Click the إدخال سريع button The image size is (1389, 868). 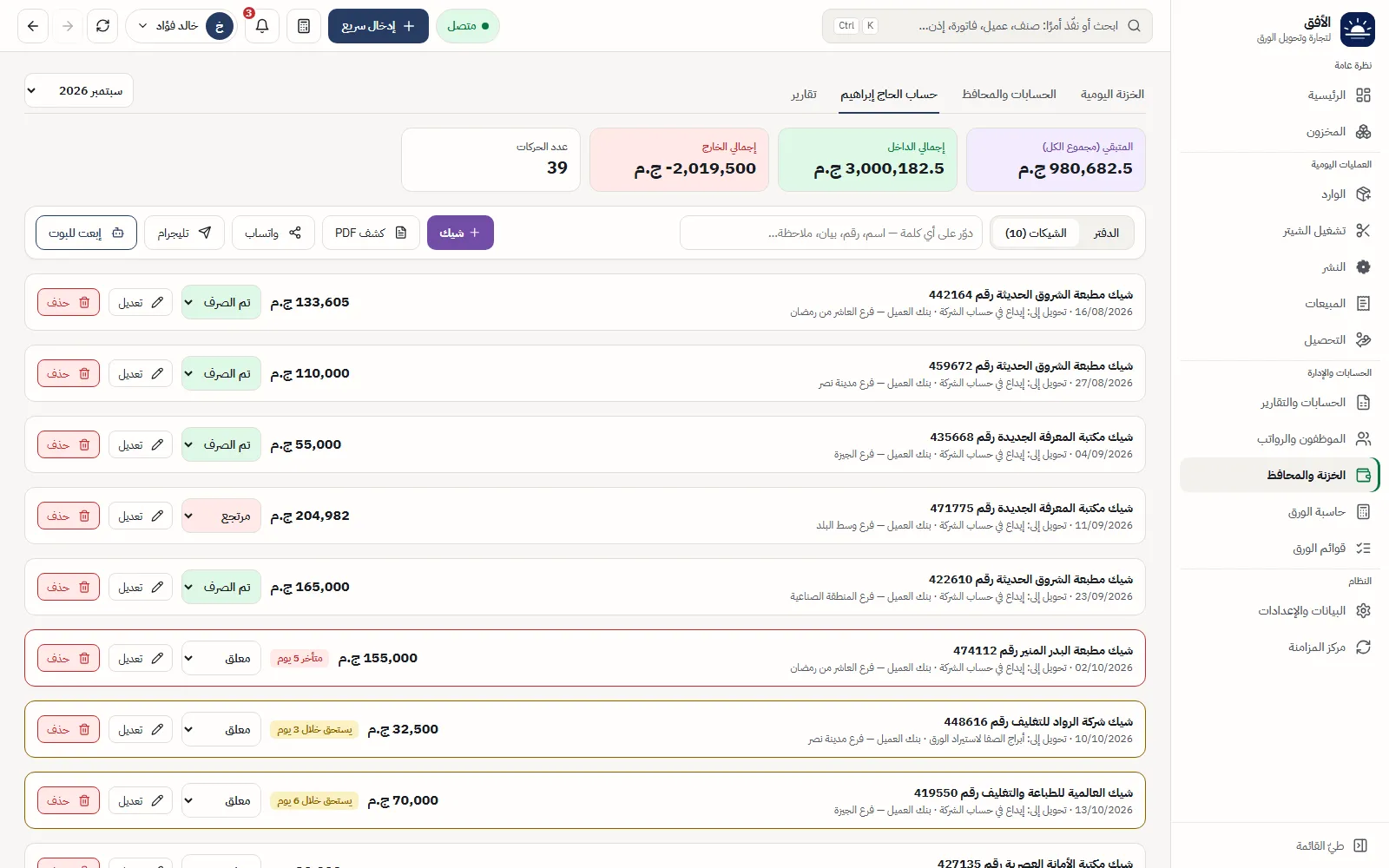(x=379, y=26)
